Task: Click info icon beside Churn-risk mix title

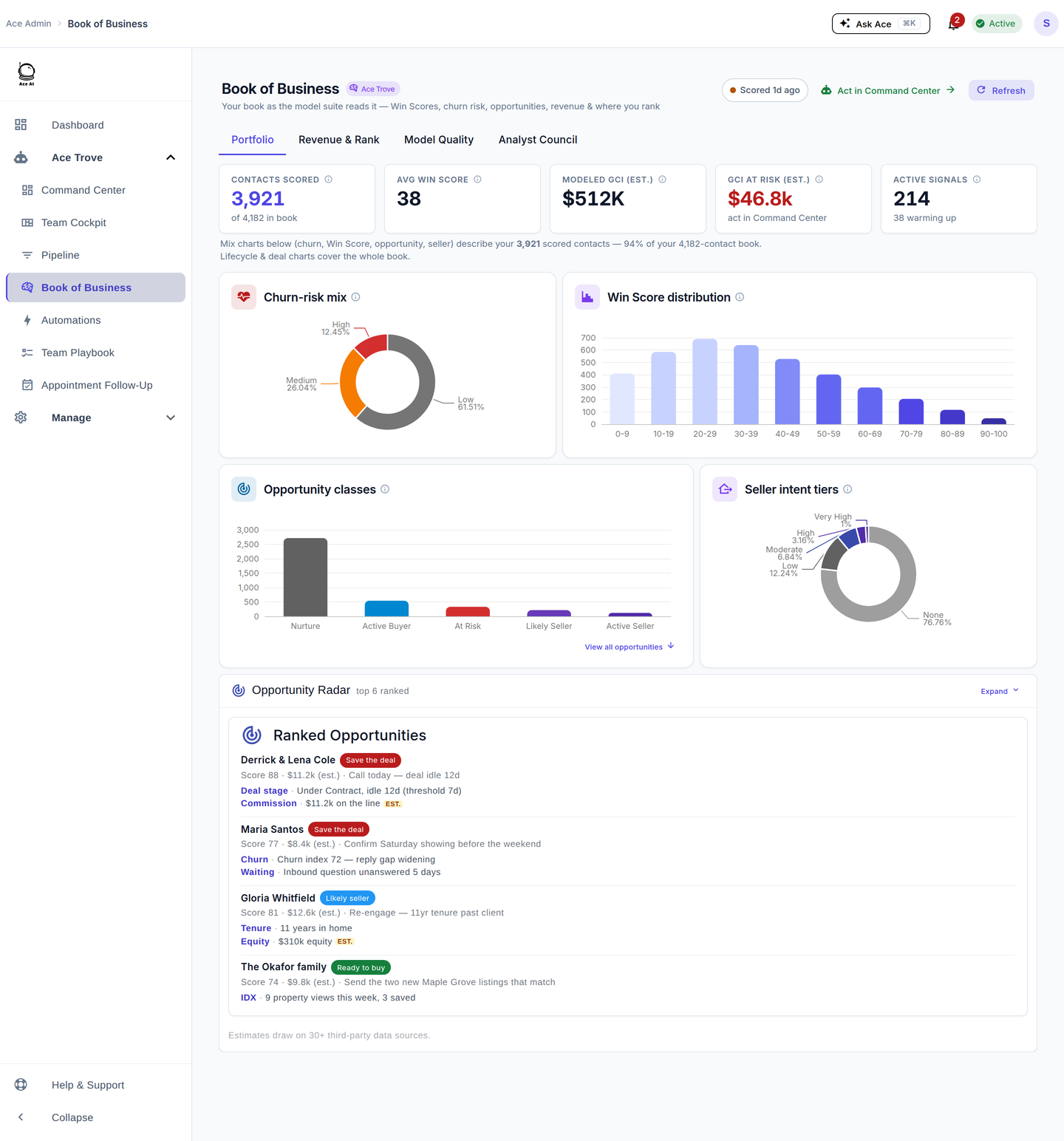Action: [355, 297]
